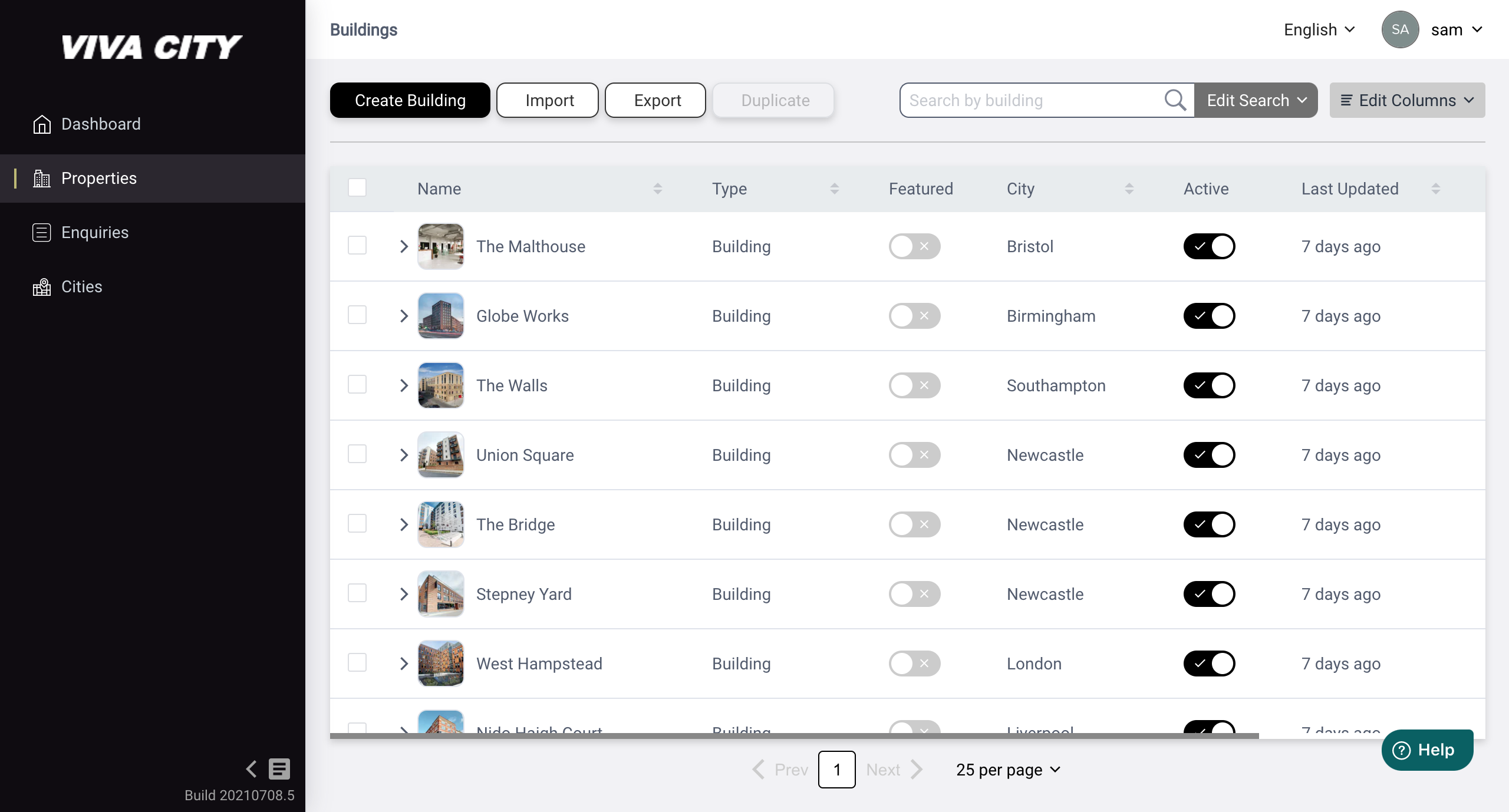The width and height of the screenshot is (1509, 812).
Task: Open the Edit Columns dropdown
Action: tap(1407, 100)
